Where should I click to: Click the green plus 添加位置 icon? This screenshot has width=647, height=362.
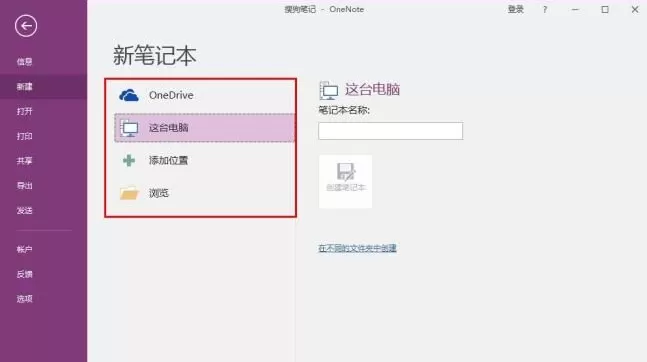coord(129,161)
